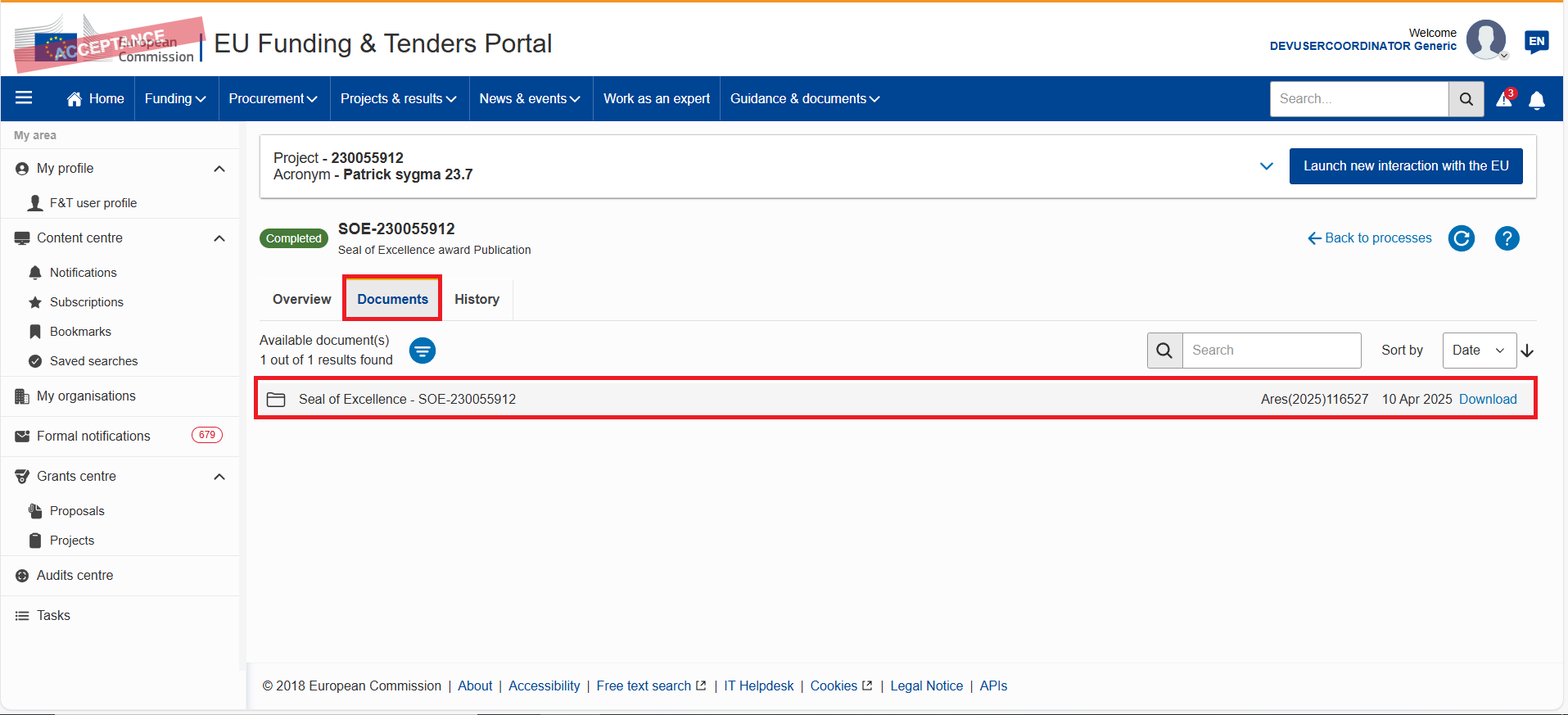The image size is (1568, 715).
Task: Click the top bar search magnifier button
Action: (1466, 99)
